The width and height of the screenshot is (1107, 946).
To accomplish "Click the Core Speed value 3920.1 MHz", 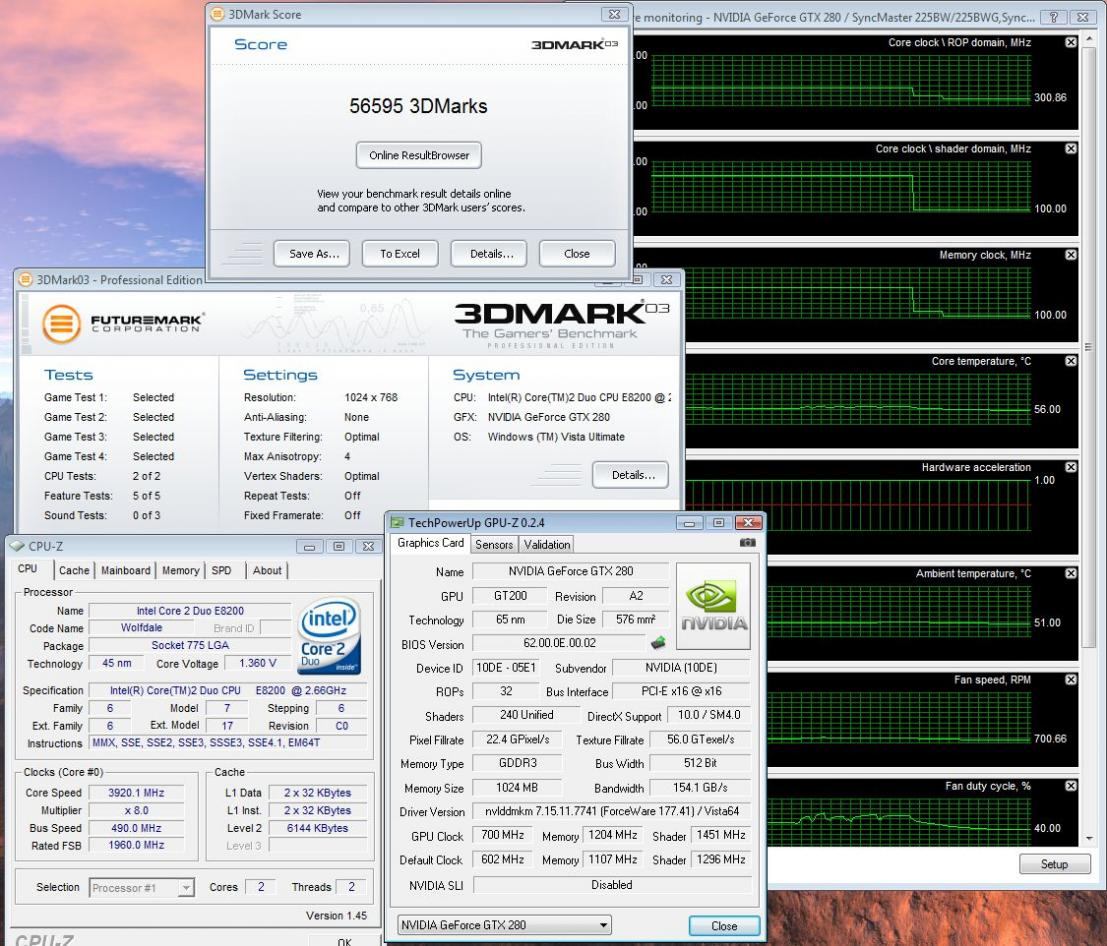I will (x=136, y=793).
